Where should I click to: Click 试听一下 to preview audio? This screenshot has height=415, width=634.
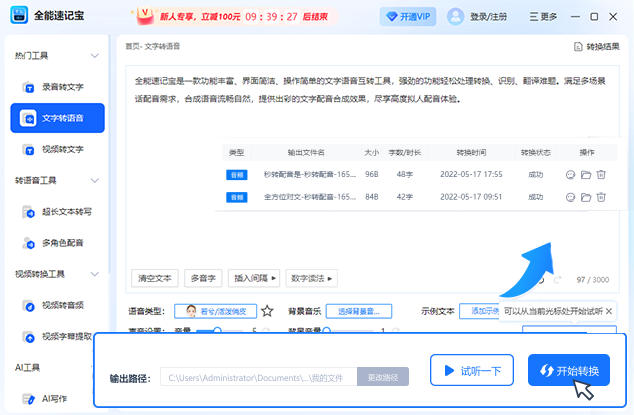472,370
